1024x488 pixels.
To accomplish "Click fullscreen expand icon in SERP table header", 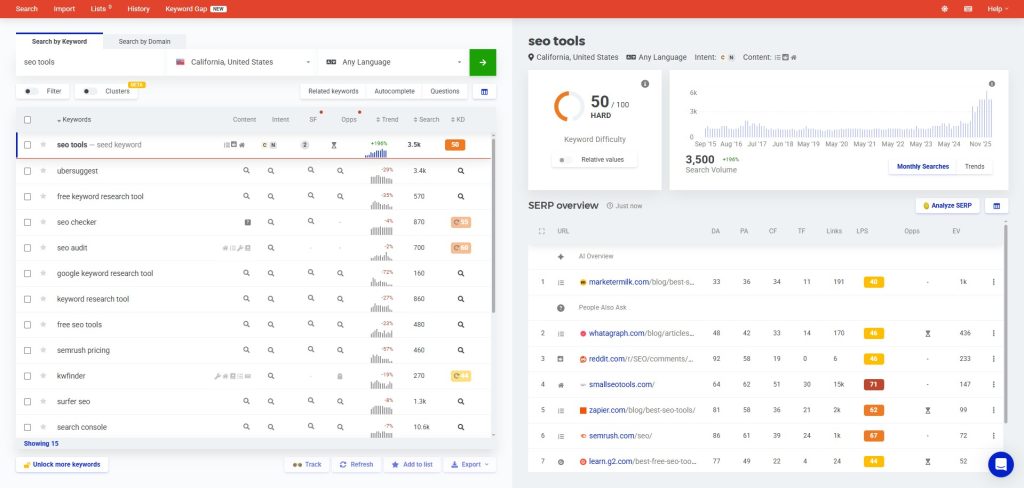I will point(541,231).
